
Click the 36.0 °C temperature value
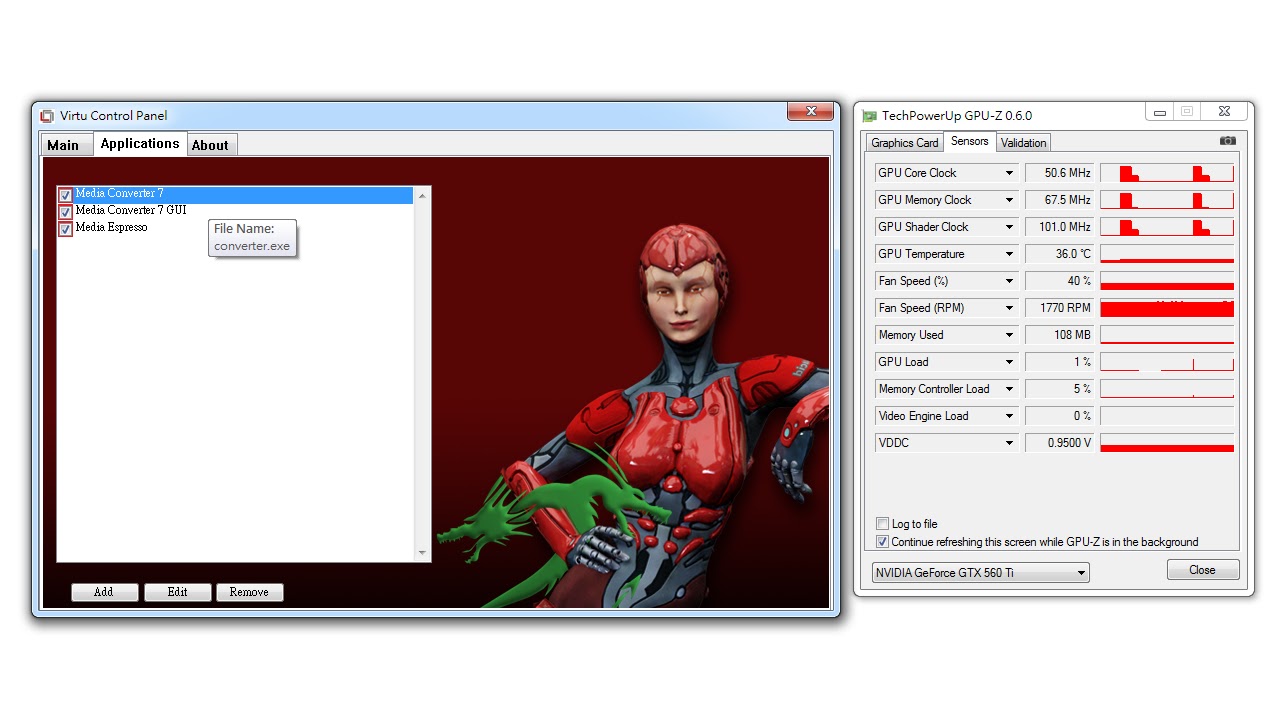[1059, 254]
